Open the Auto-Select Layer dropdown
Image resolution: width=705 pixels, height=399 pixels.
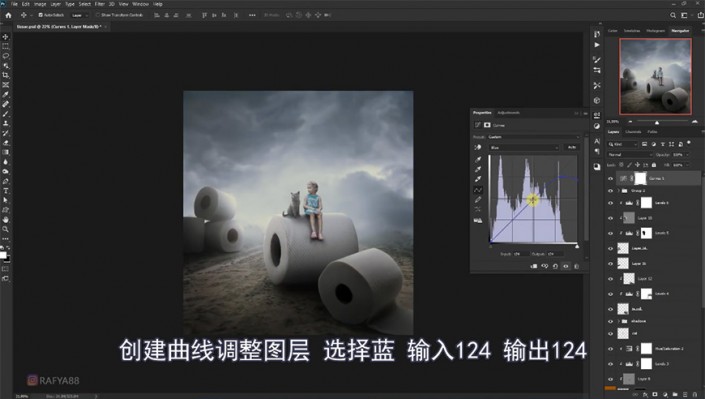tap(79, 15)
